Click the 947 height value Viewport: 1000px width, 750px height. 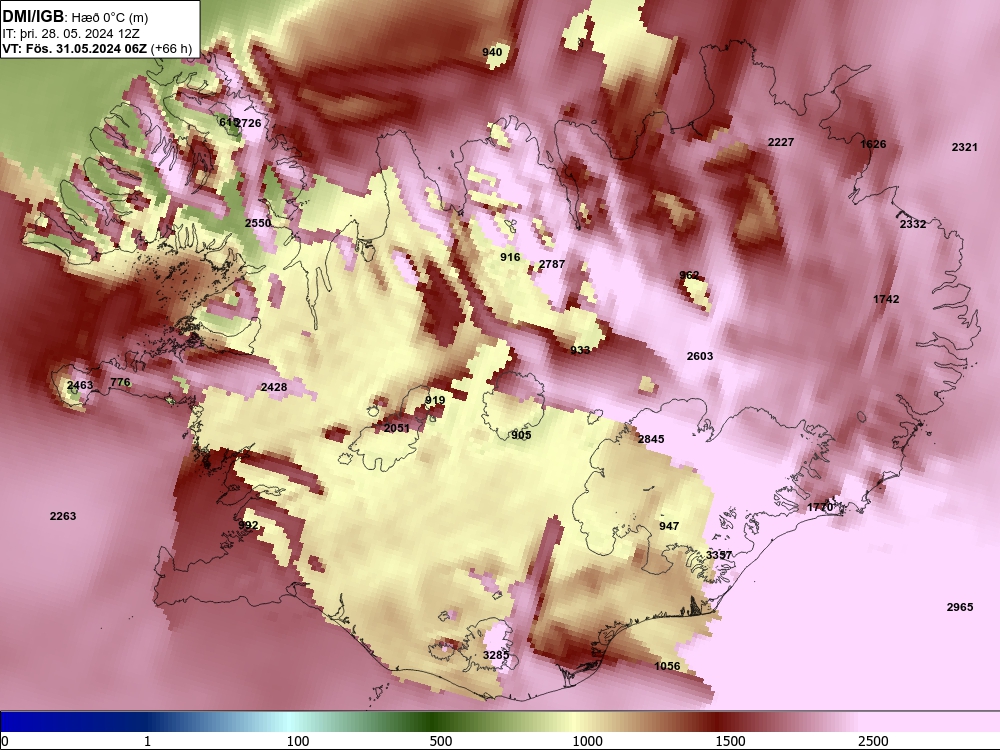[669, 526]
